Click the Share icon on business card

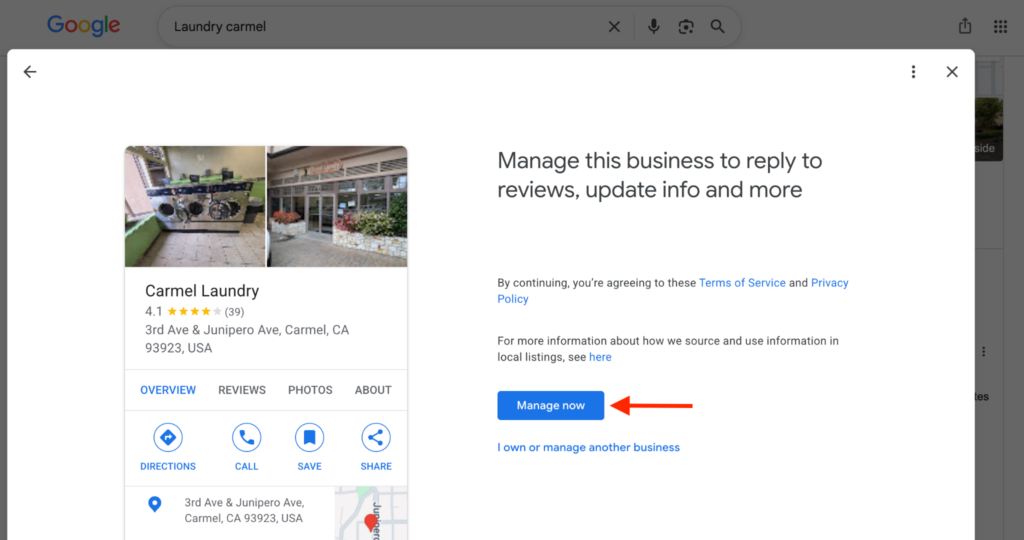click(376, 437)
